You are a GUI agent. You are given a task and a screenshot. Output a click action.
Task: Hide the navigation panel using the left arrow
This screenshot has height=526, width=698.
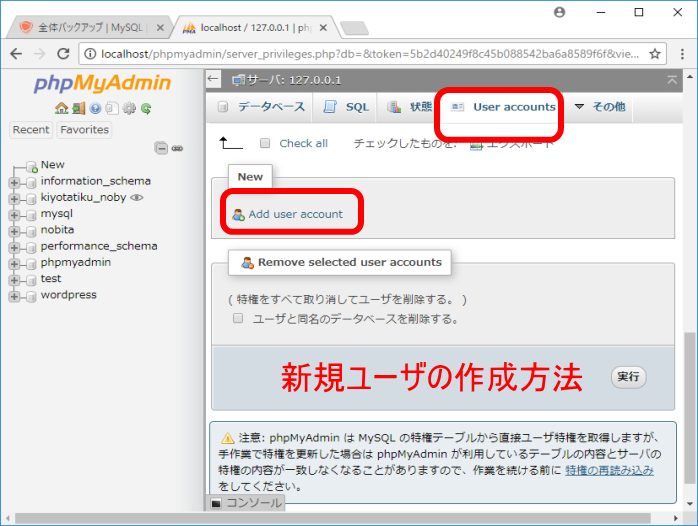click(213, 79)
